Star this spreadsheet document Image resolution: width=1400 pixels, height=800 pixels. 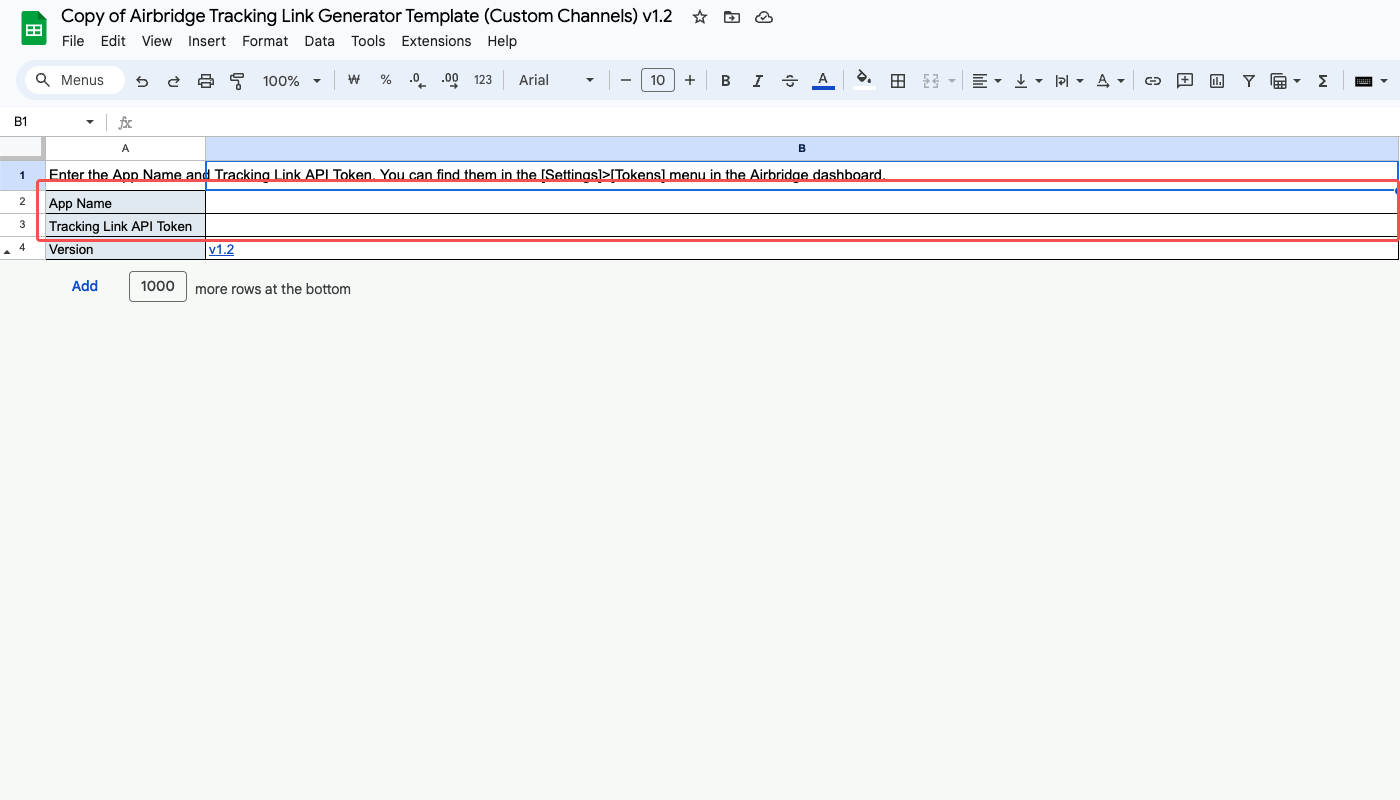700,17
